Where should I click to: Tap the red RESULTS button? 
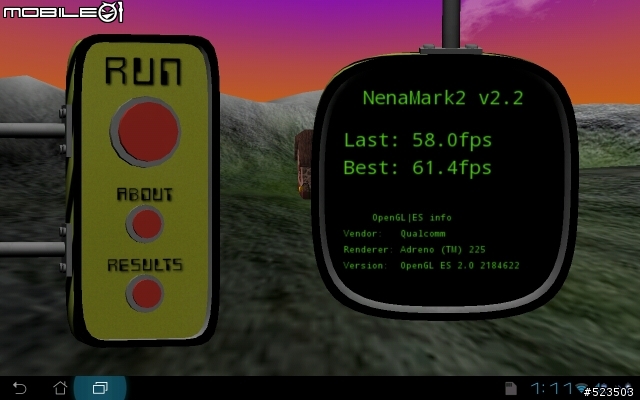click(145, 293)
